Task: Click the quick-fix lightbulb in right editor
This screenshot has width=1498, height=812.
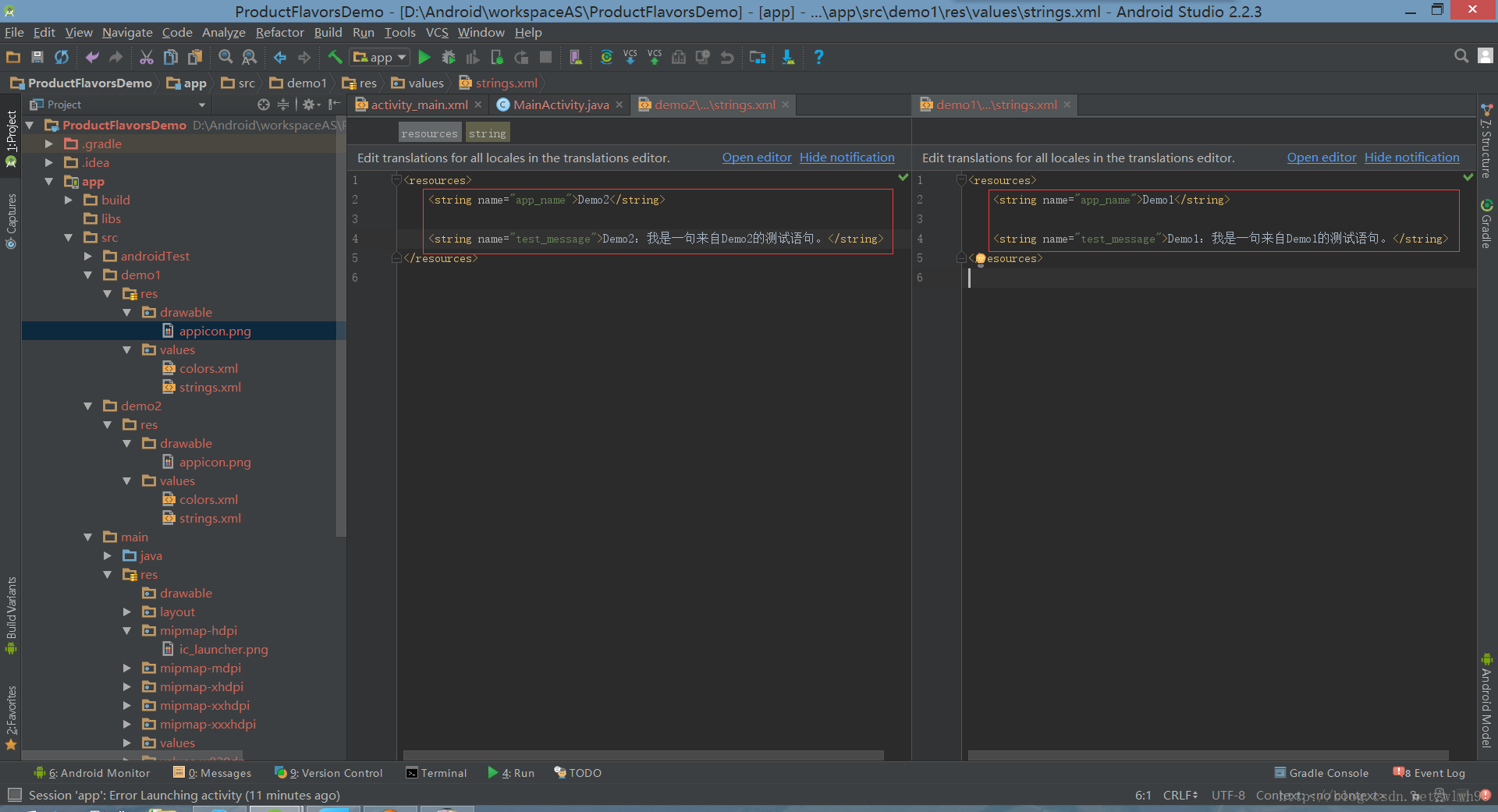Action: click(980, 259)
